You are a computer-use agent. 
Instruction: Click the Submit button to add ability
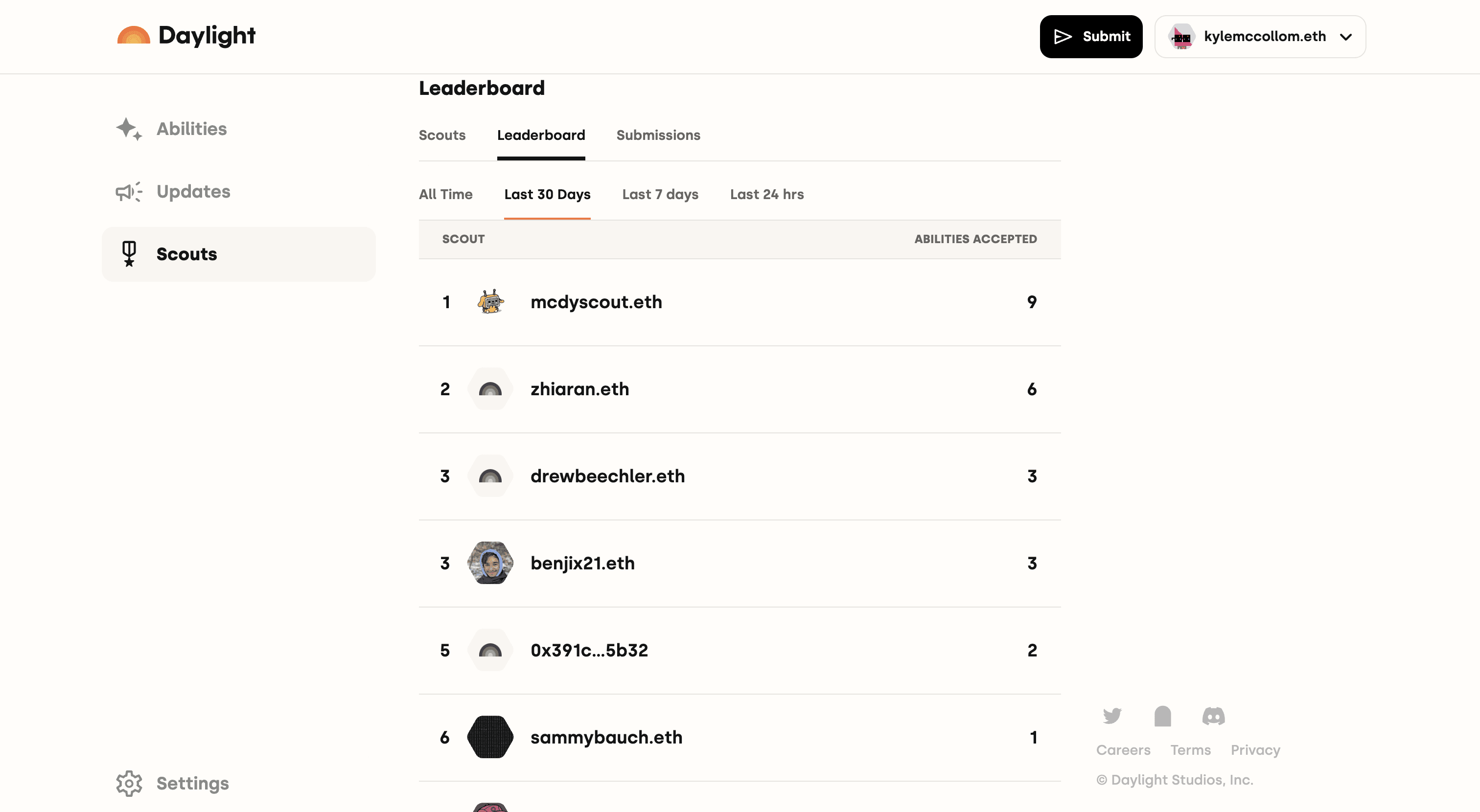(1092, 36)
